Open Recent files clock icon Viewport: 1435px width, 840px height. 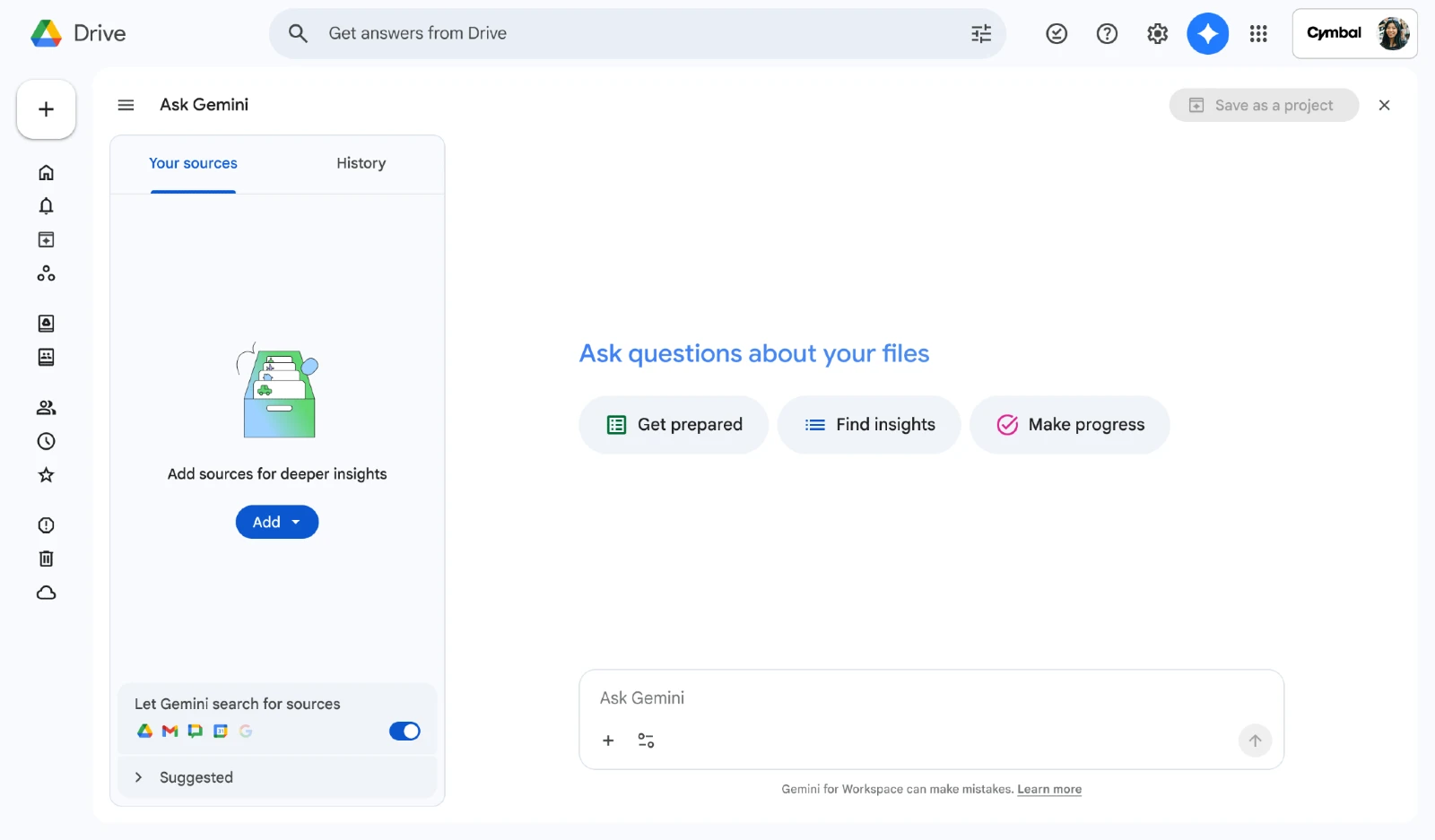[47, 441]
